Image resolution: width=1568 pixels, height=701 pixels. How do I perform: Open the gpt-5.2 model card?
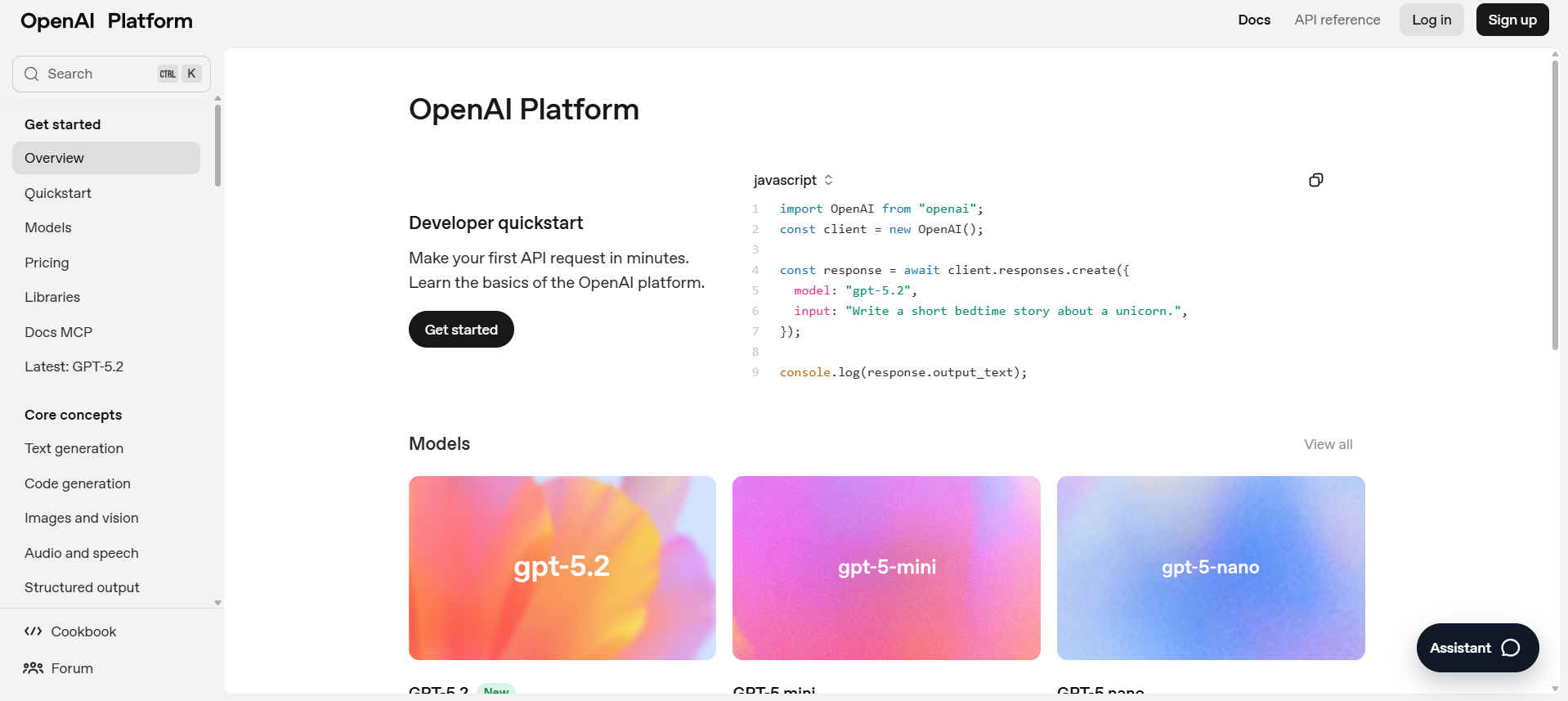562,568
